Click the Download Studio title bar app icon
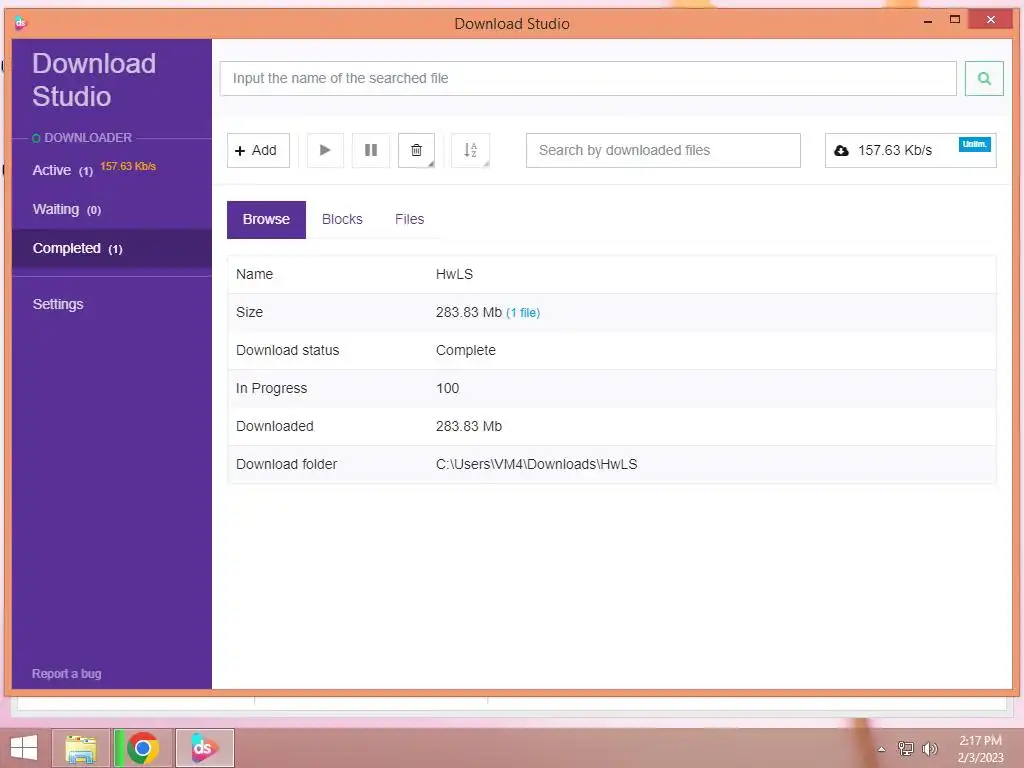The height and width of the screenshot is (768, 1024). (20, 23)
